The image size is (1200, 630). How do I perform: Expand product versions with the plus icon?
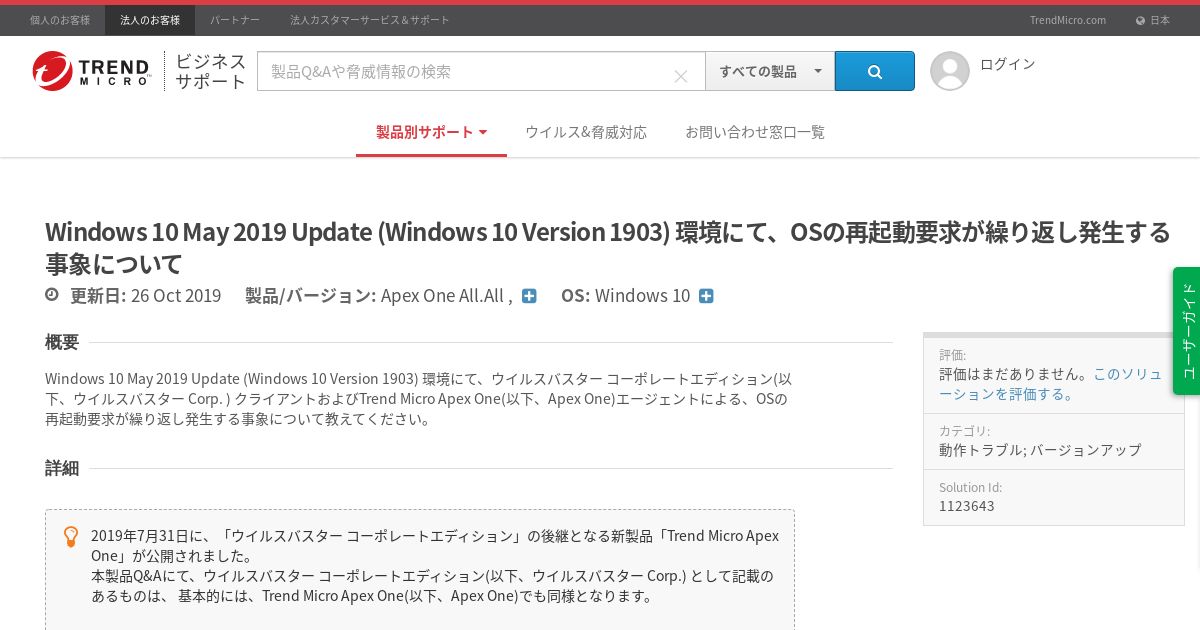[529, 296]
